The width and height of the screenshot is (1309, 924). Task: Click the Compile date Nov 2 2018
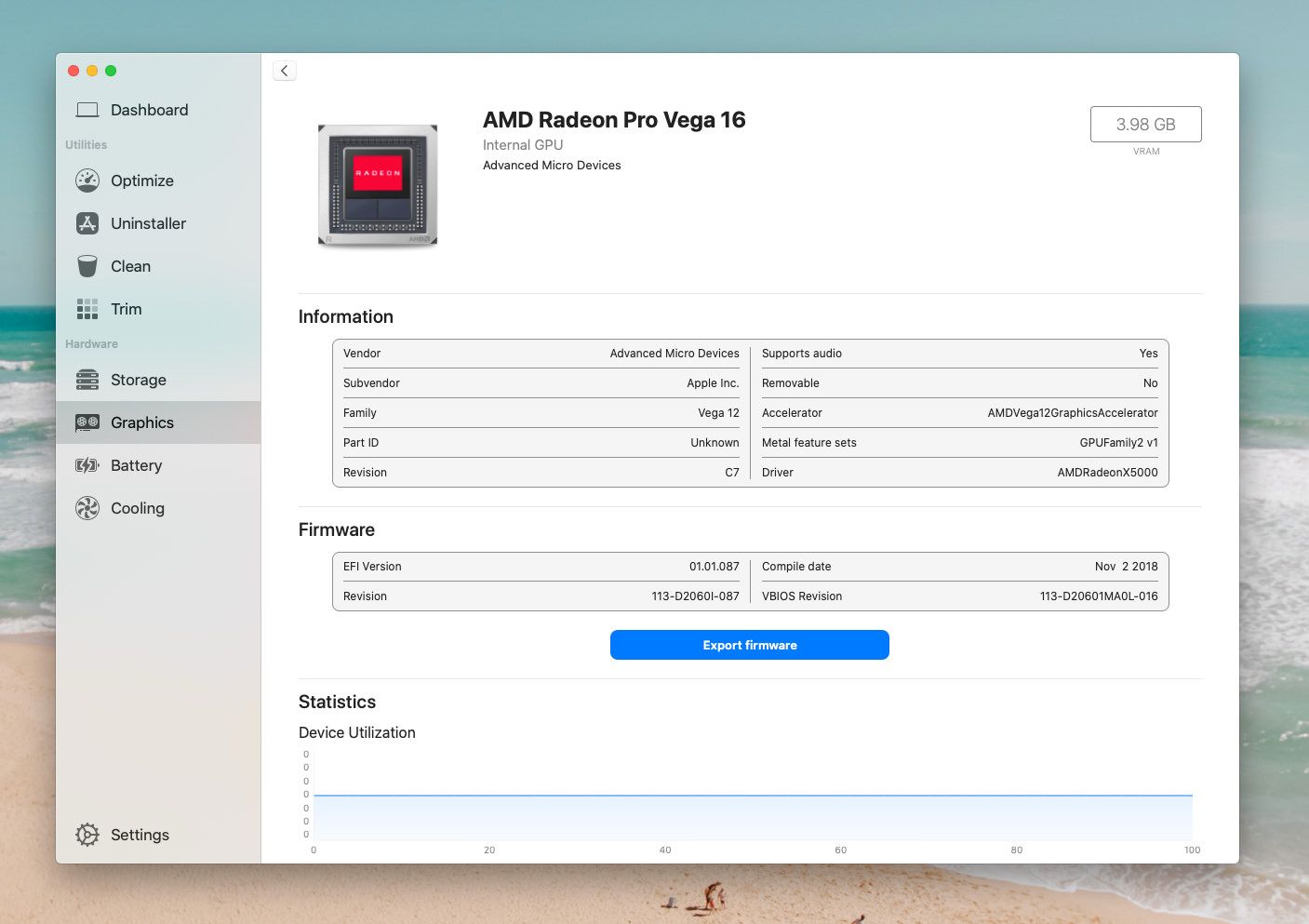click(x=1127, y=567)
